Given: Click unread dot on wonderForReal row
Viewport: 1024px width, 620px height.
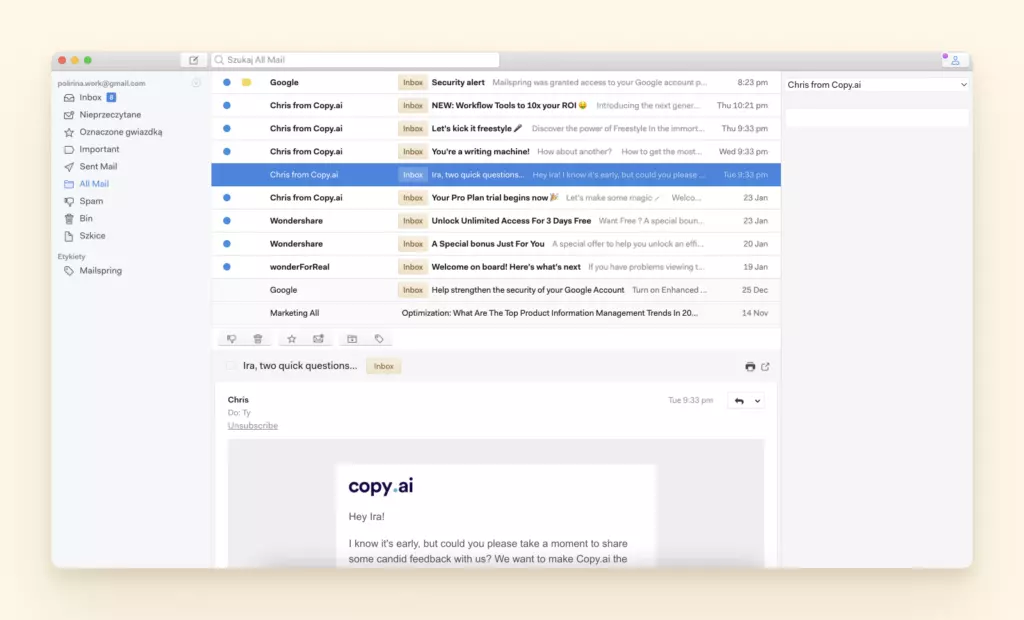Looking at the screenshot, I should point(227,267).
